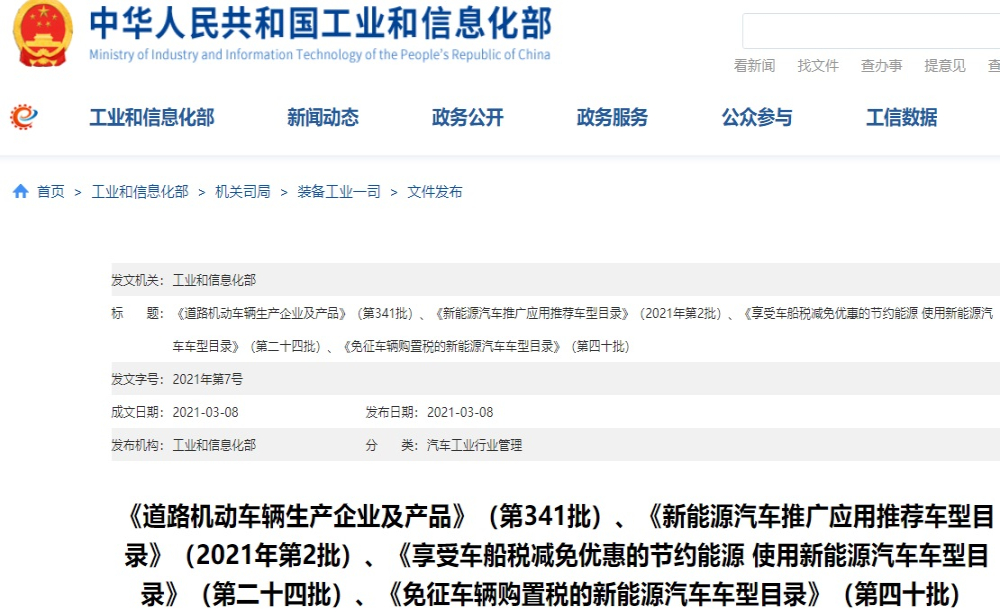Screen dimensions: 1000x616
Task: Open the 工业和信息化部 main menu
Action: click(152, 117)
